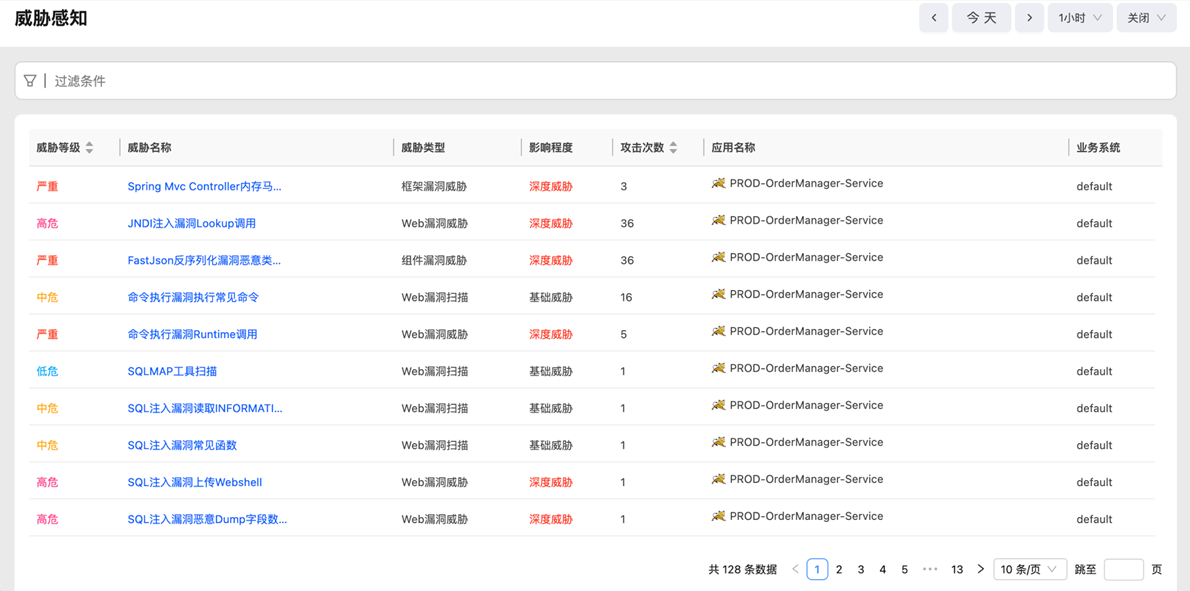Image resolution: width=1190 pixels, height=591 pixels.
Task: Open the 1小时 time range dropdown
Action: pos(1079,18)
